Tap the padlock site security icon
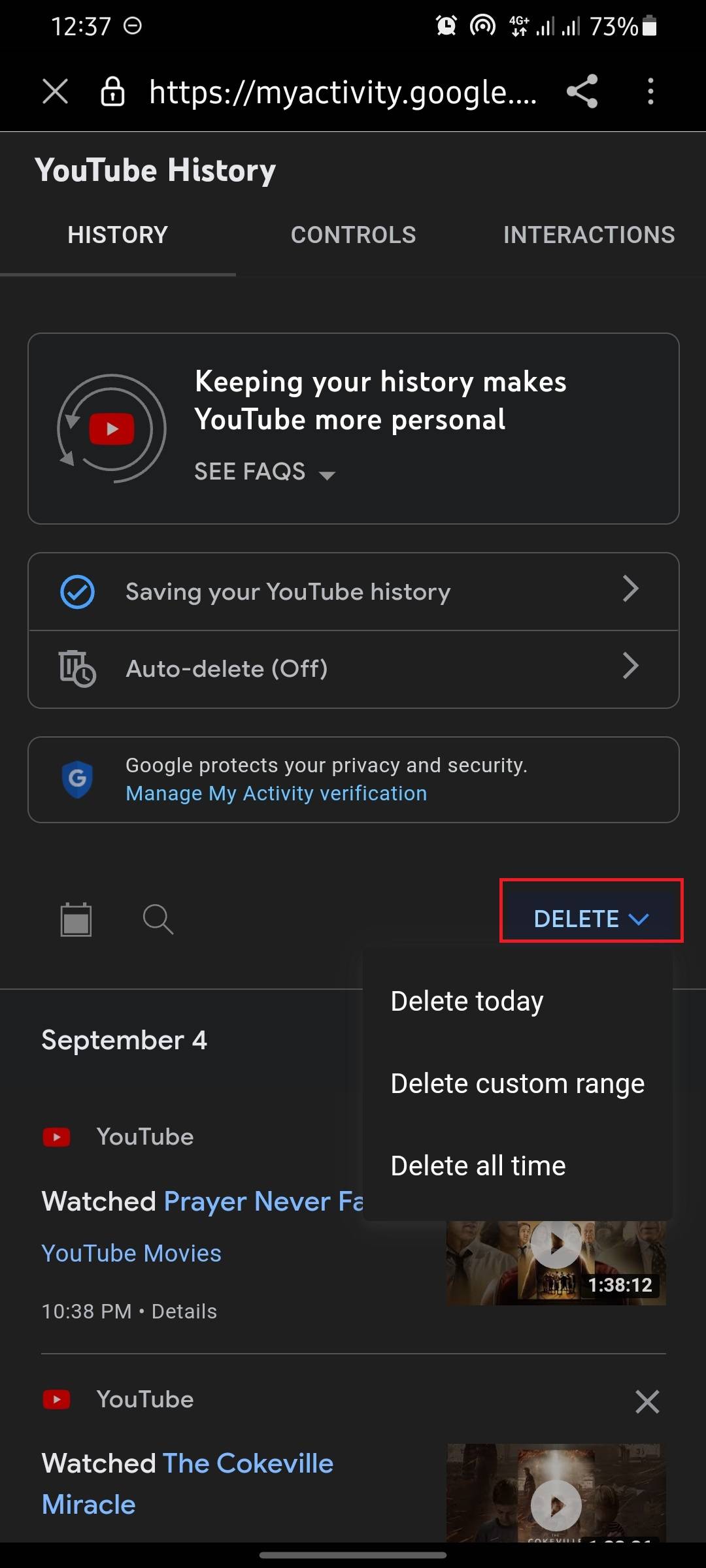706x1568 pixels. click(112, 91)
